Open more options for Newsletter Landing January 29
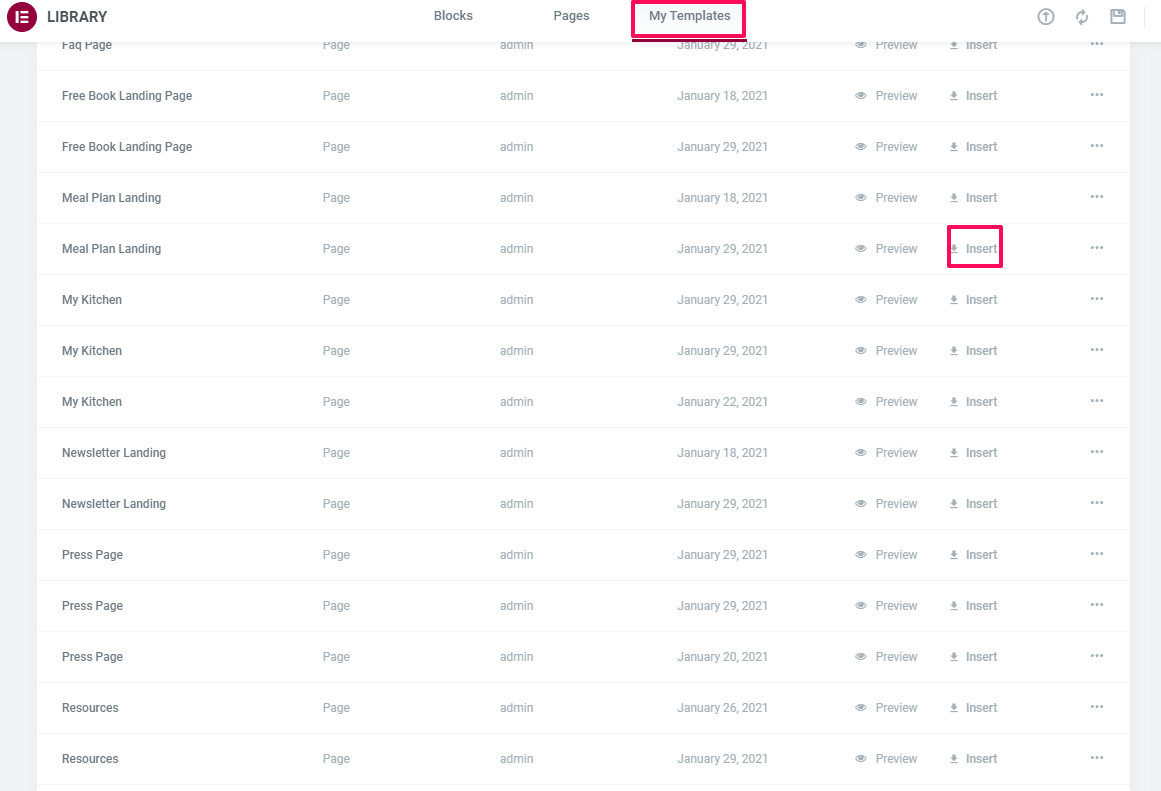This screenshot has height=791, width=1161. pyautogui.click(x=1097, y=503)
